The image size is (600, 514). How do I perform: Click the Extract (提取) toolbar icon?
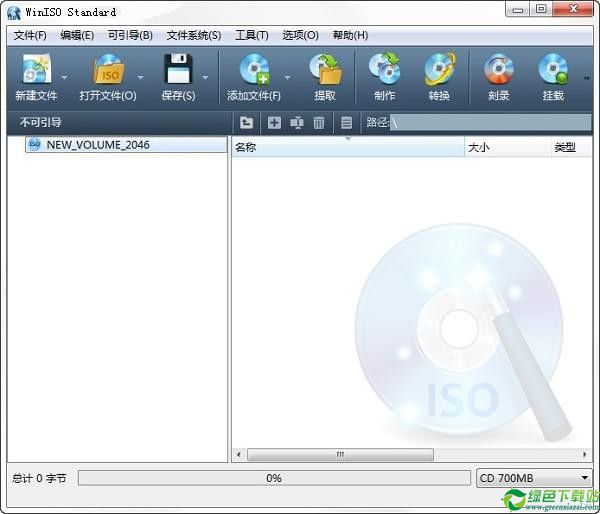click(x=325, y=70)
